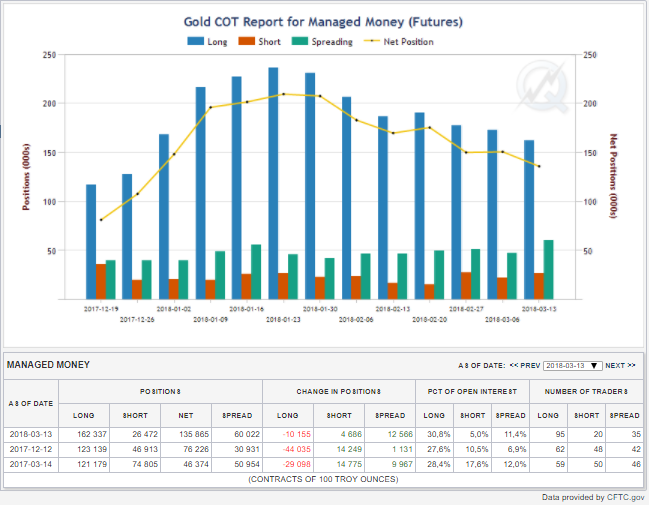Click the Spreading bar for 2018-03-13
This screenshot has width=650, height=506.
click(x=548, y=270)
